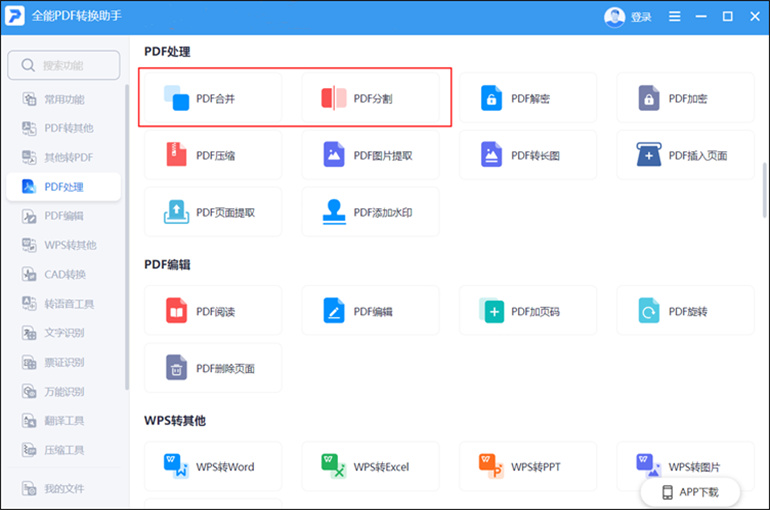This screenshot has height=510, width=770.
Task: Open the WPS转PPT converter
Action: click(x=528, y=466)
